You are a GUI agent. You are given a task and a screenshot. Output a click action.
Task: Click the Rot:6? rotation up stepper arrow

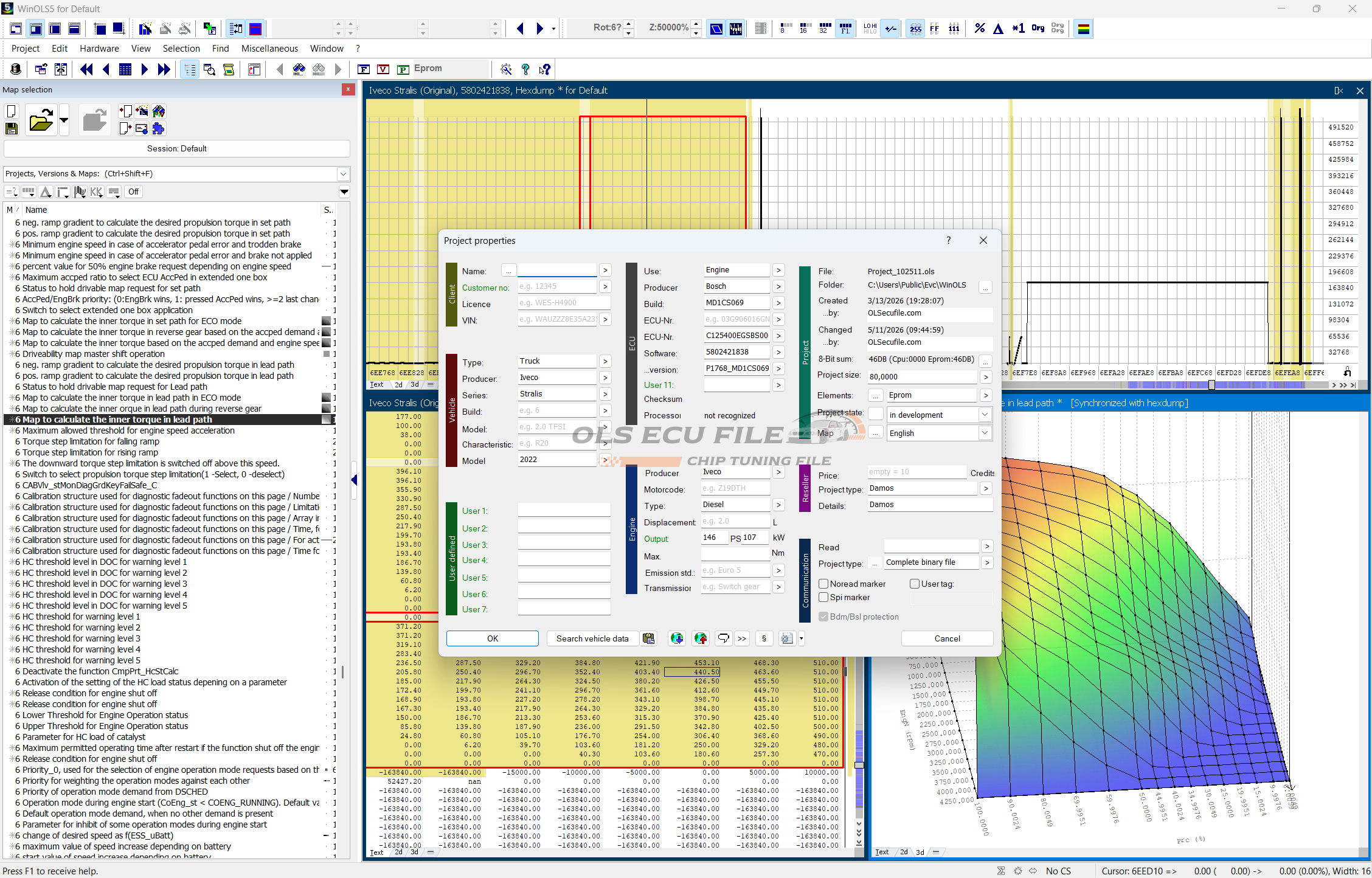coord(629,24)
